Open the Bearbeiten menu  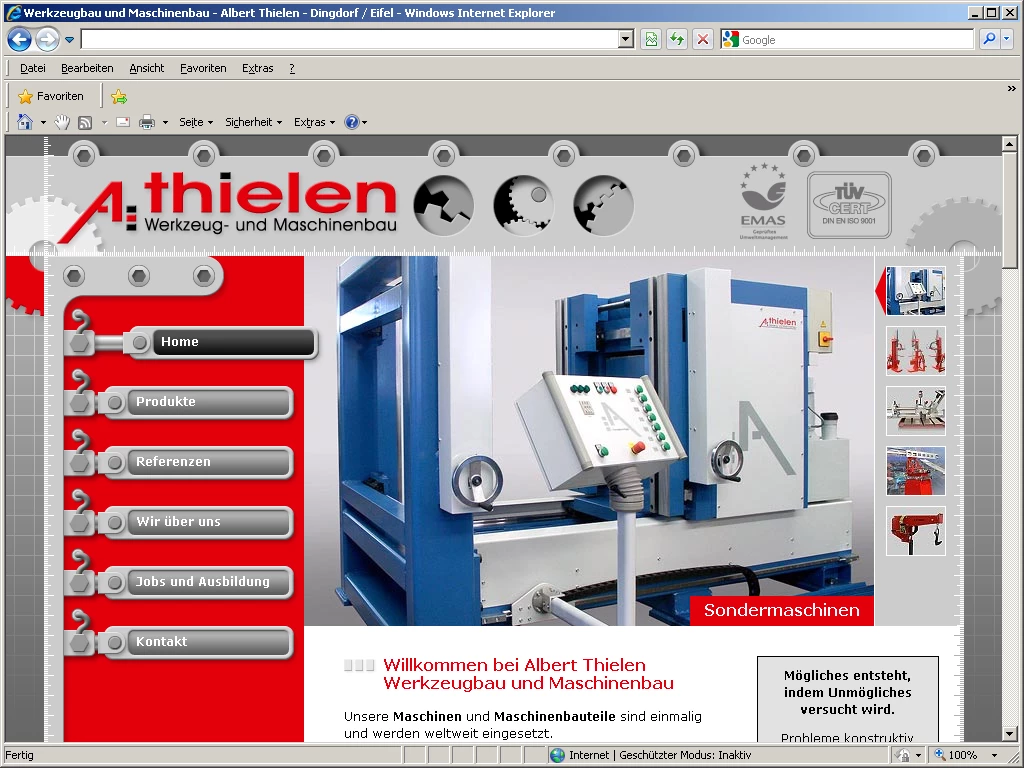[x=87, y=68]
